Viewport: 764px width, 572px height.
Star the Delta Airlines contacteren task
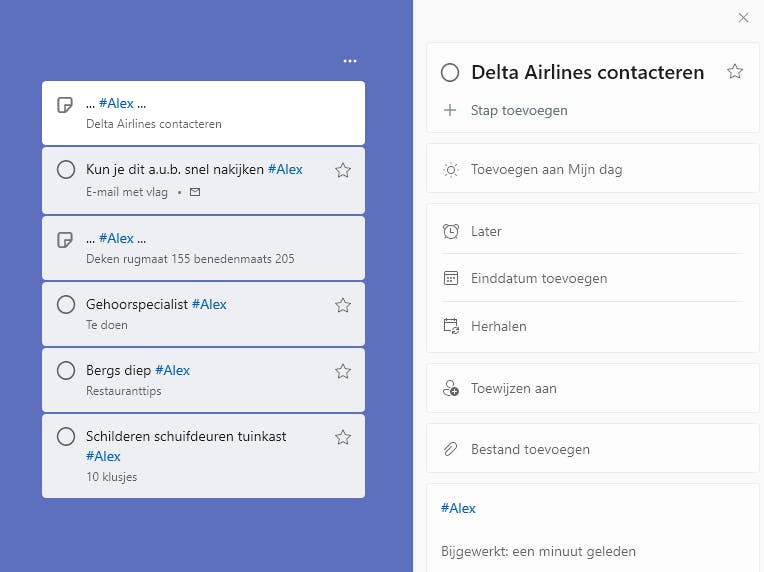point(735,71)
